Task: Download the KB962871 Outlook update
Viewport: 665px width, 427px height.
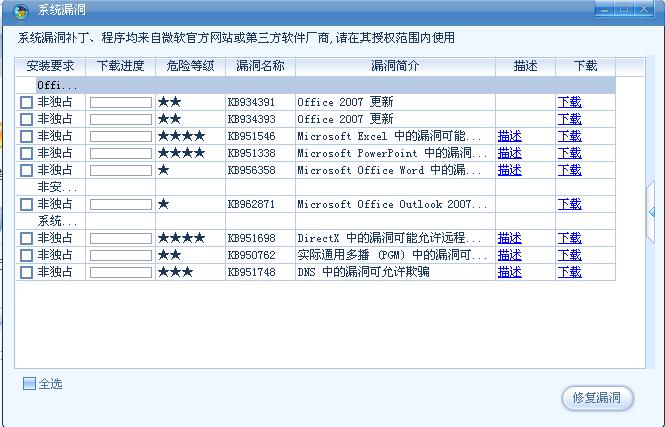Action: pyautogui.click(x=569, y=204)
